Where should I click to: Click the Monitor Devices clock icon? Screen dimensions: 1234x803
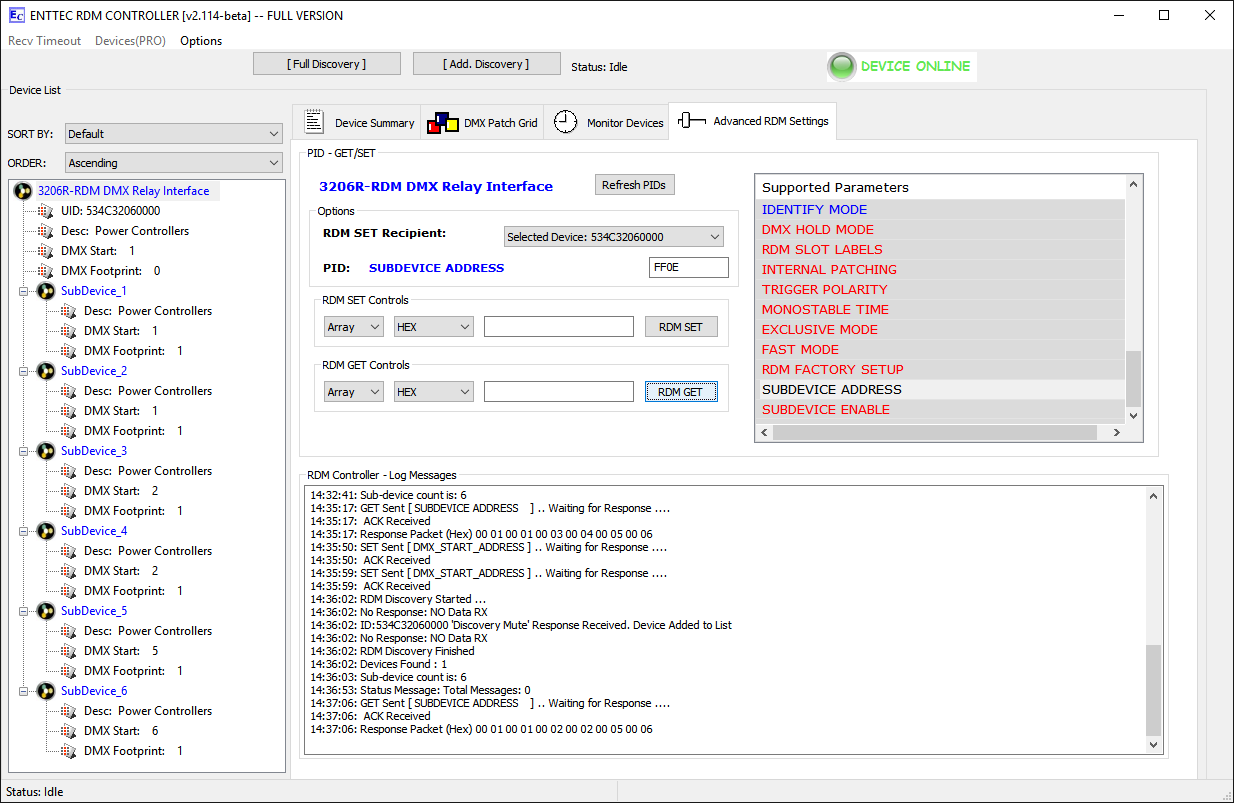pos(565,122)
